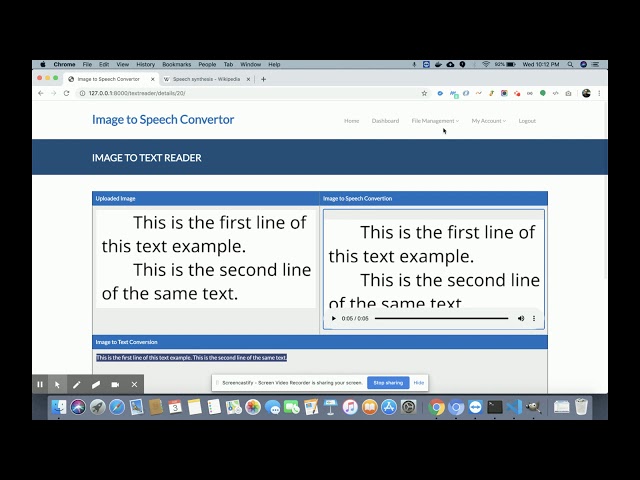This screenshot has width=640, height=480.
Task: Seek on the audio progress bar
Action: pyautogui.click(x=441, y=318)
